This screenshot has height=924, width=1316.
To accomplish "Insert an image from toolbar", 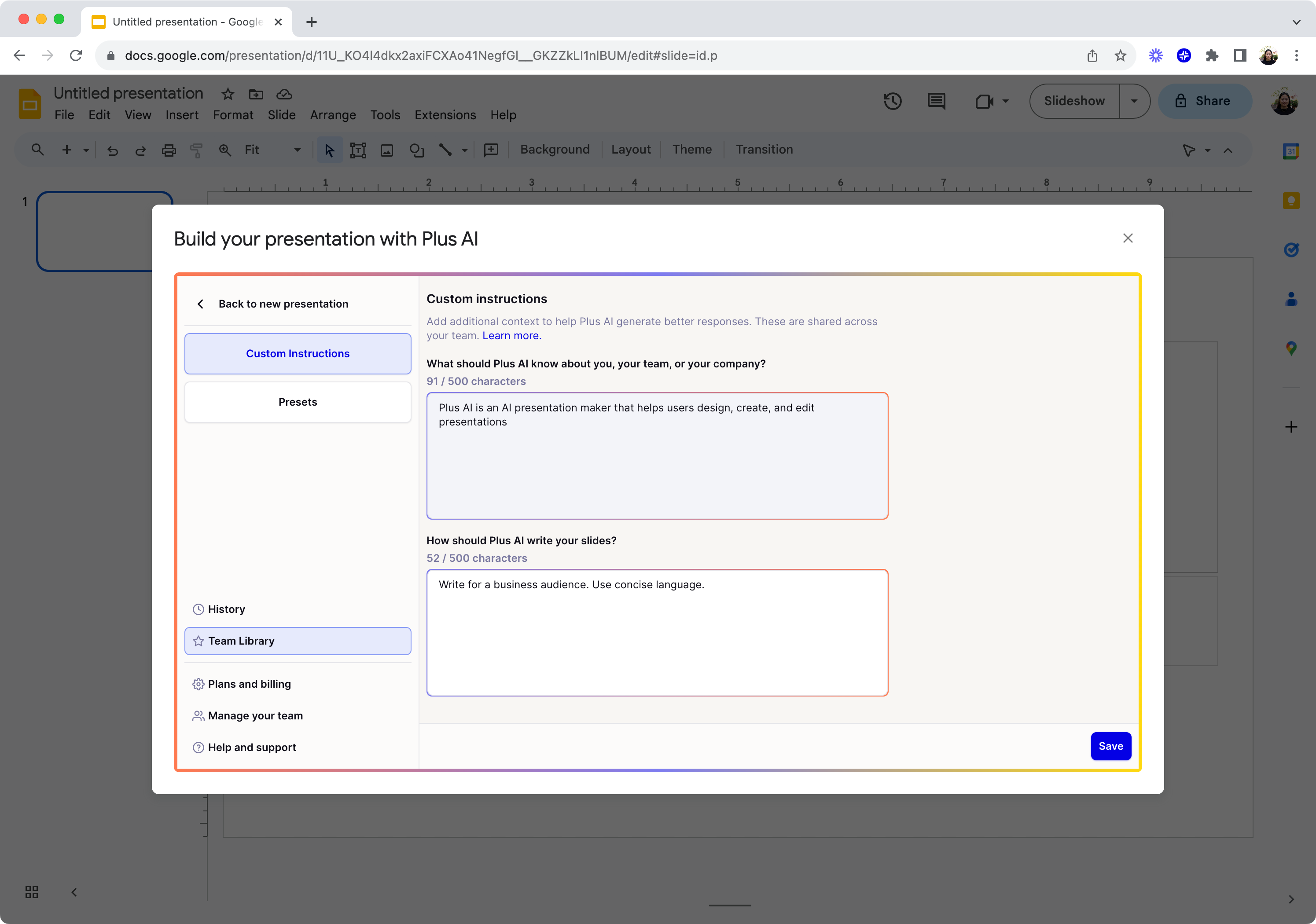I will click(x=387, y=150).
